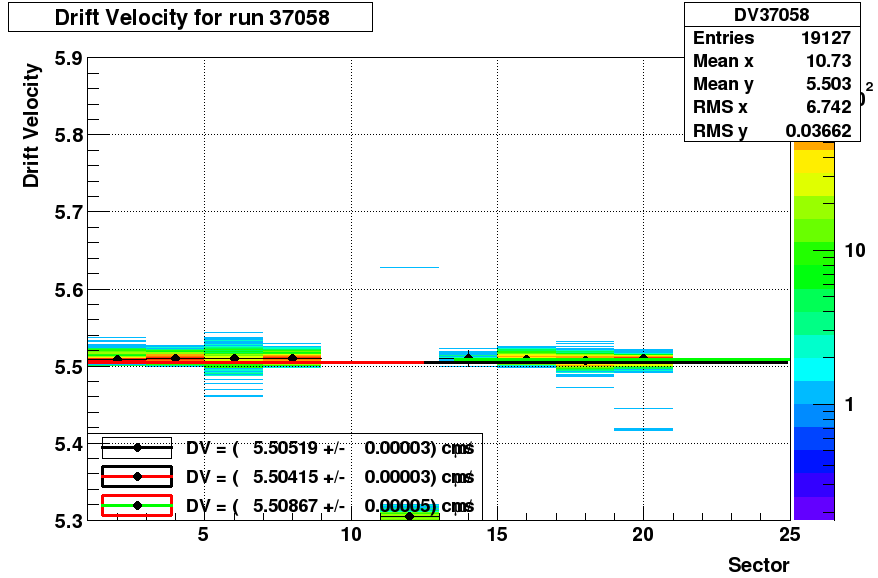
Task: Click the y-axis label 5.5
Action: tap(68, 367)
